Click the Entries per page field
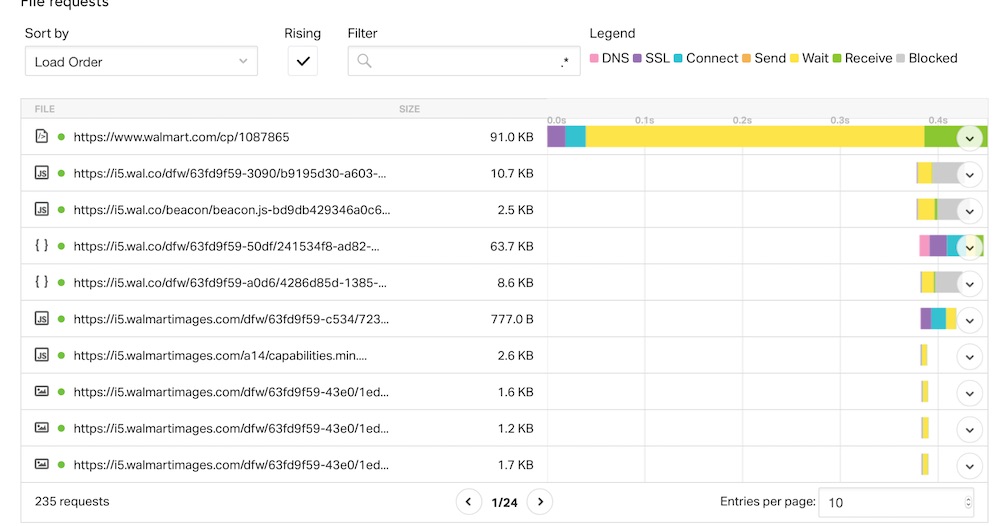 (x=896, y=502)
